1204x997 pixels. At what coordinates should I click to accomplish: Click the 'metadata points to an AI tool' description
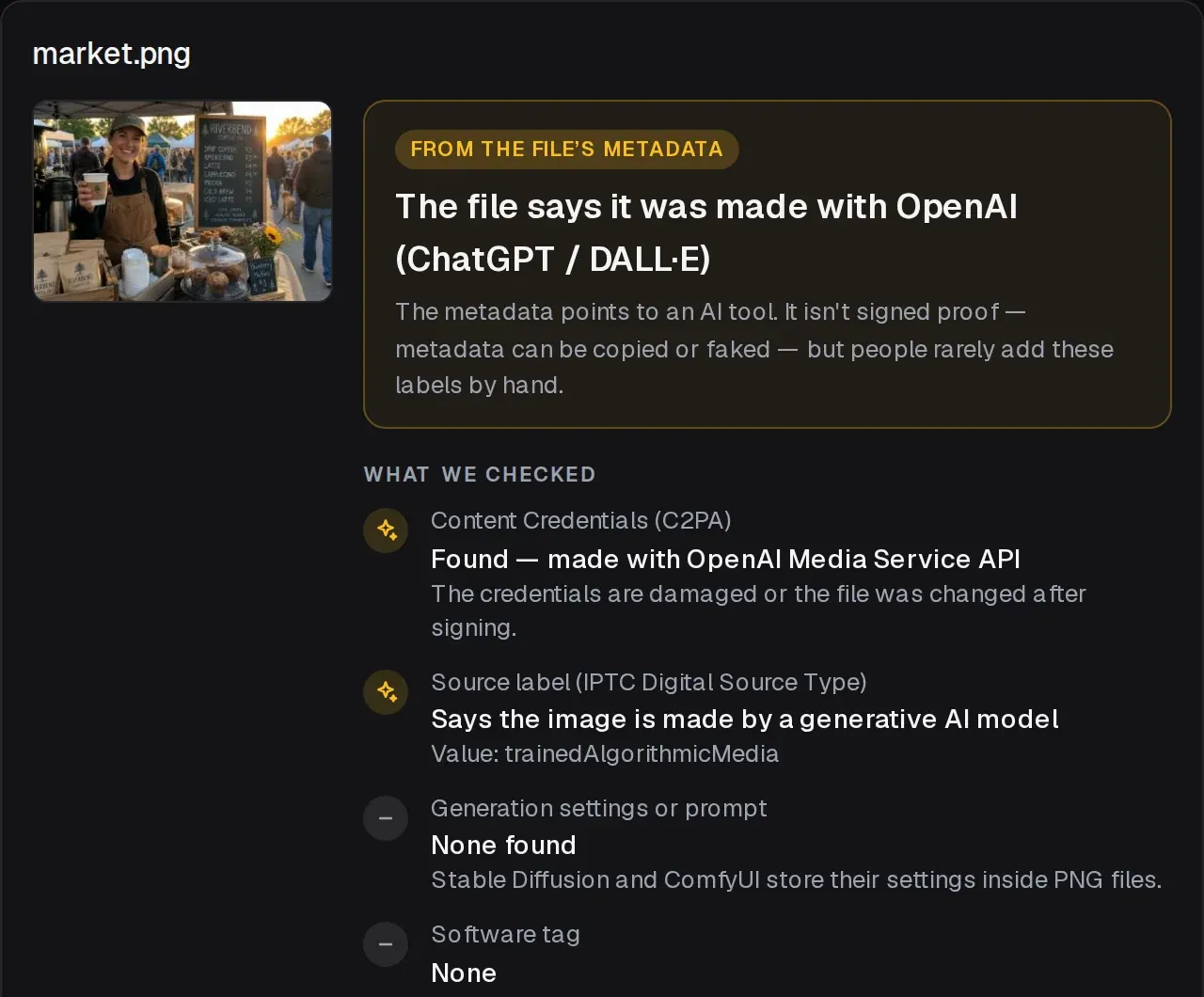coord(754,348)
